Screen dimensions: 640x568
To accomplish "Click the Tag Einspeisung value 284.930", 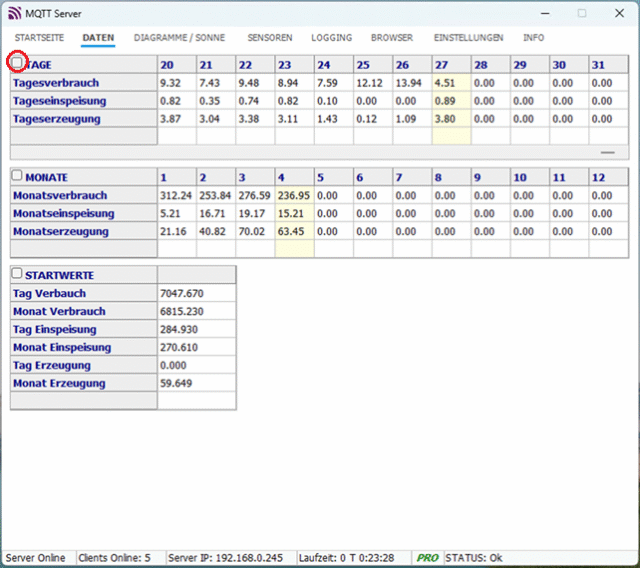I will [197, 329].
